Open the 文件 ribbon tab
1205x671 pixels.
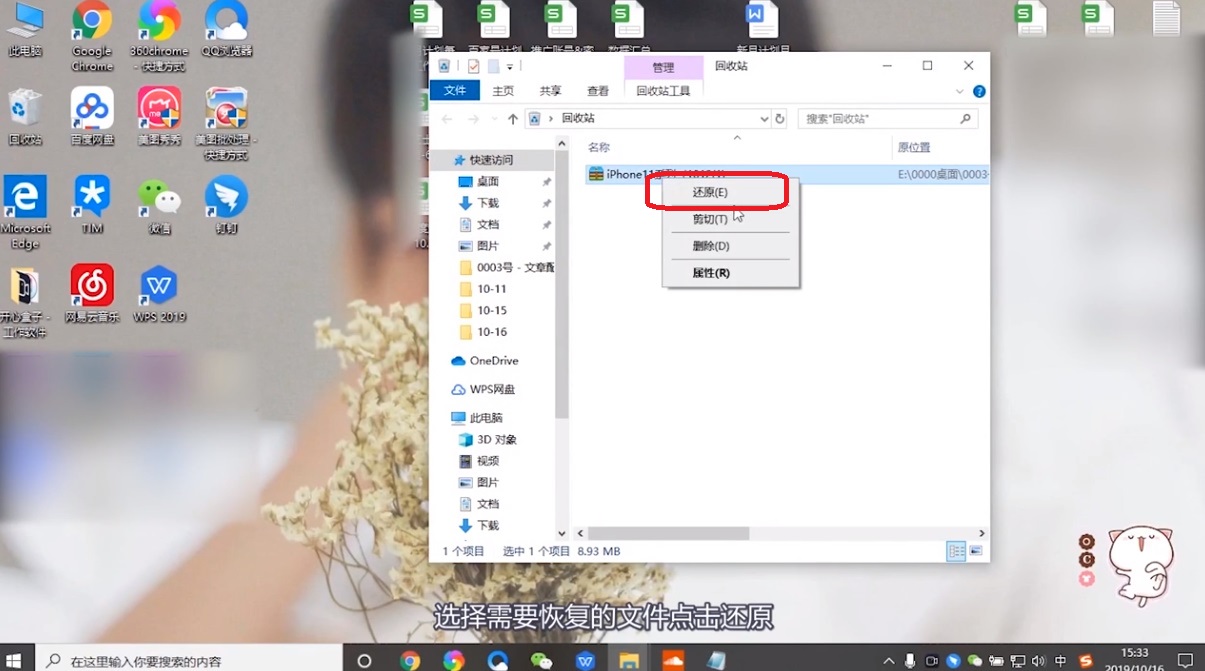pyautogui.click(x=455, y=91)
